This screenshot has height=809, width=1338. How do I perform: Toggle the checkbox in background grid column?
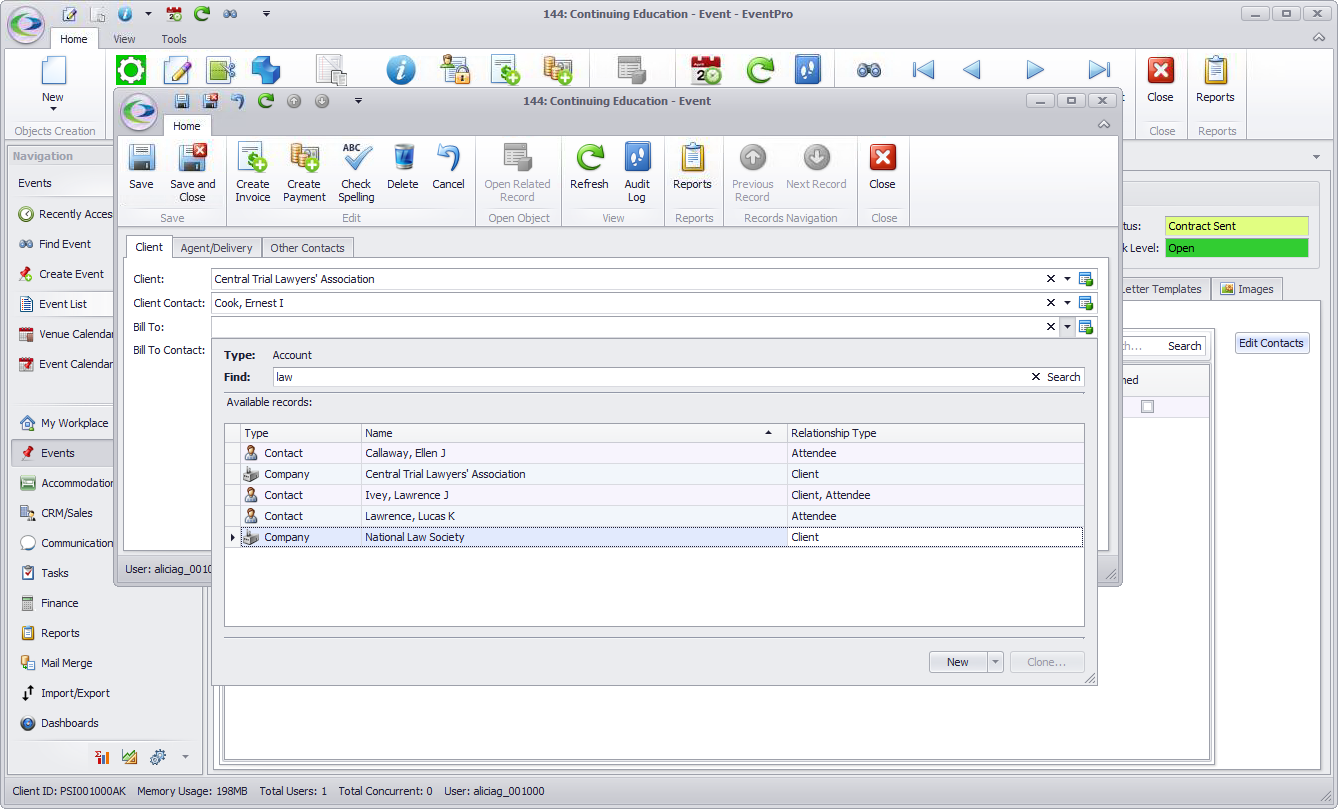1147,406
